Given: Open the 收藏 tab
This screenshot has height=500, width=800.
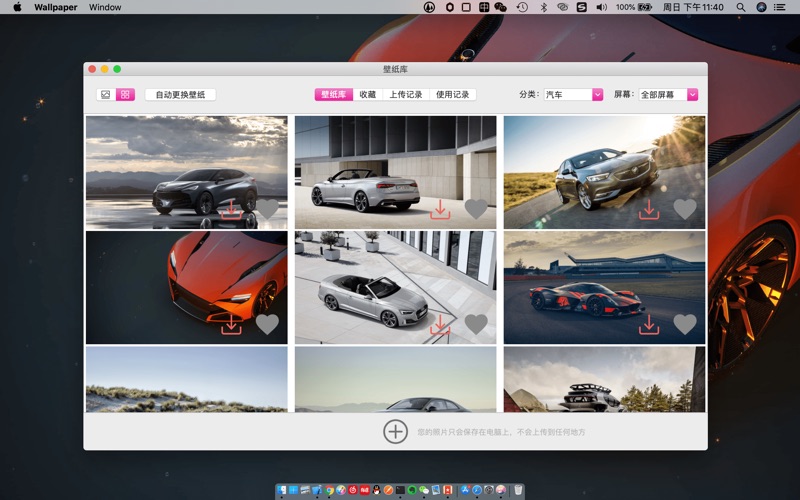Looking at the screenshot, I should (x=367, y=95).
